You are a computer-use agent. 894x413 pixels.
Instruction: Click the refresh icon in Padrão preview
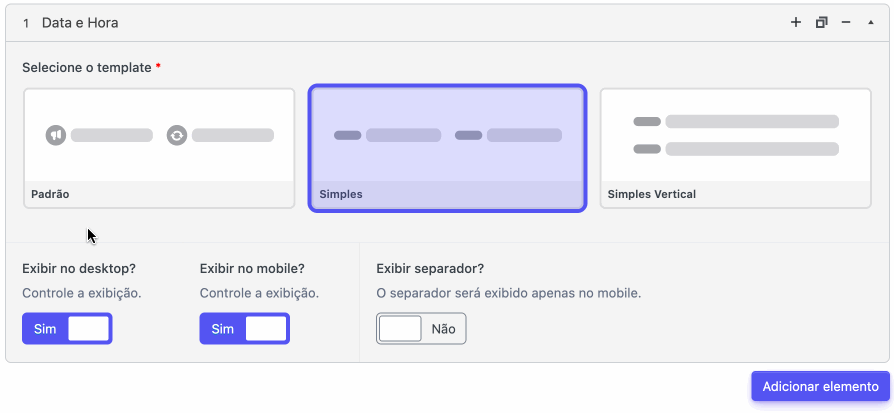(177, 135)
